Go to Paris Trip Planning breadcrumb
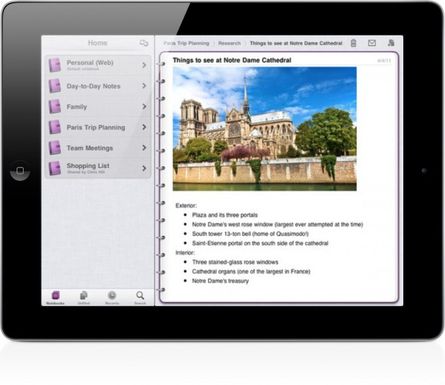The height and width of the screenshot is (385, 445). pyautogui.click(x=186, y=43)
